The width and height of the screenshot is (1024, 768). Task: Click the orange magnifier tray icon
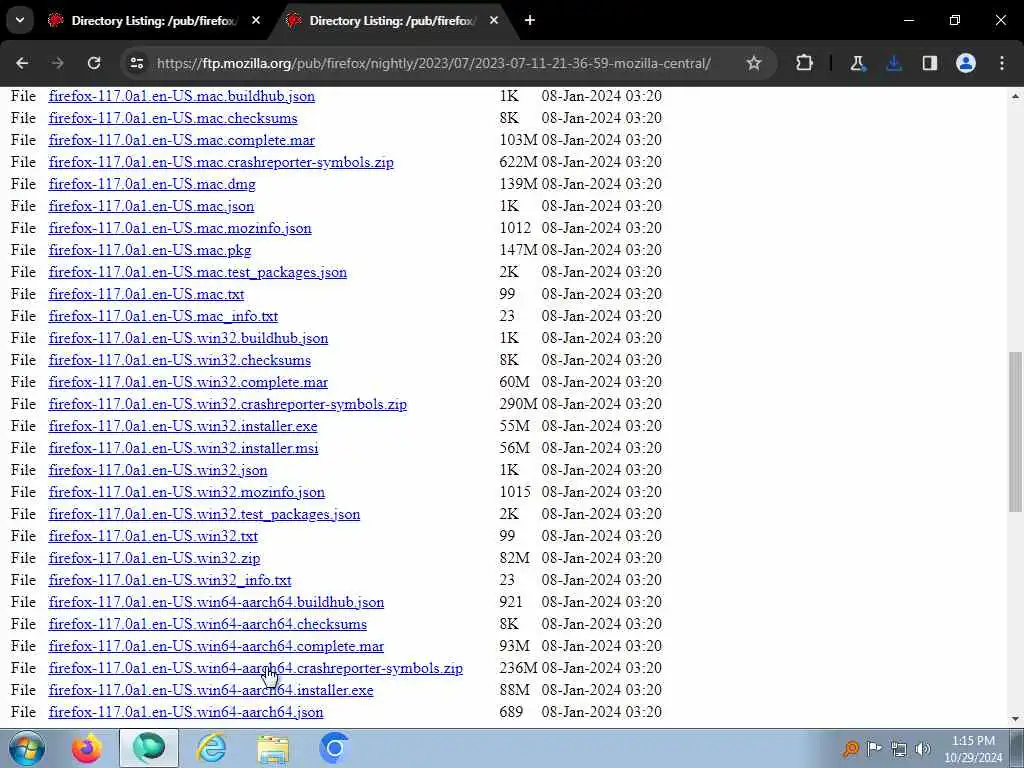point(850,748)
